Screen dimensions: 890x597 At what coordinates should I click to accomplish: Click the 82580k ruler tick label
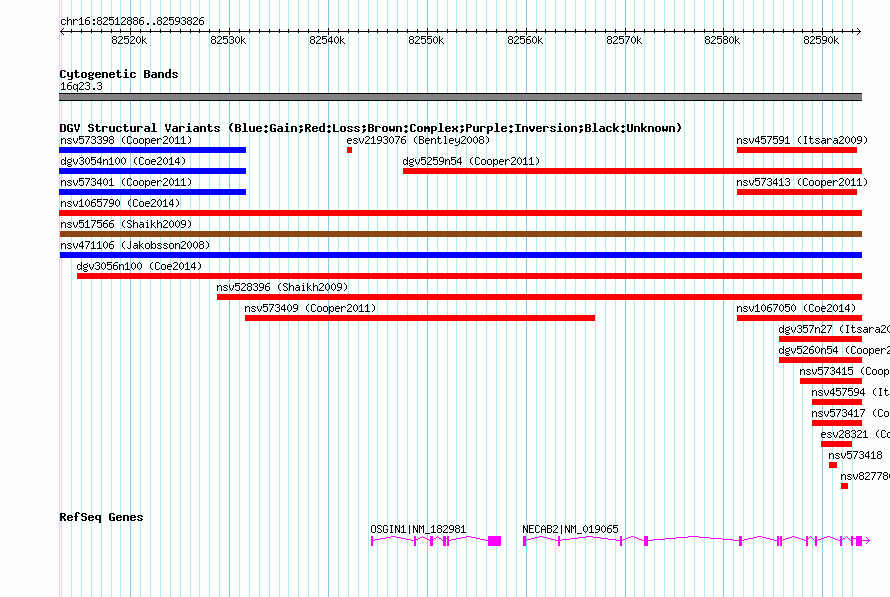click(722, 40)
